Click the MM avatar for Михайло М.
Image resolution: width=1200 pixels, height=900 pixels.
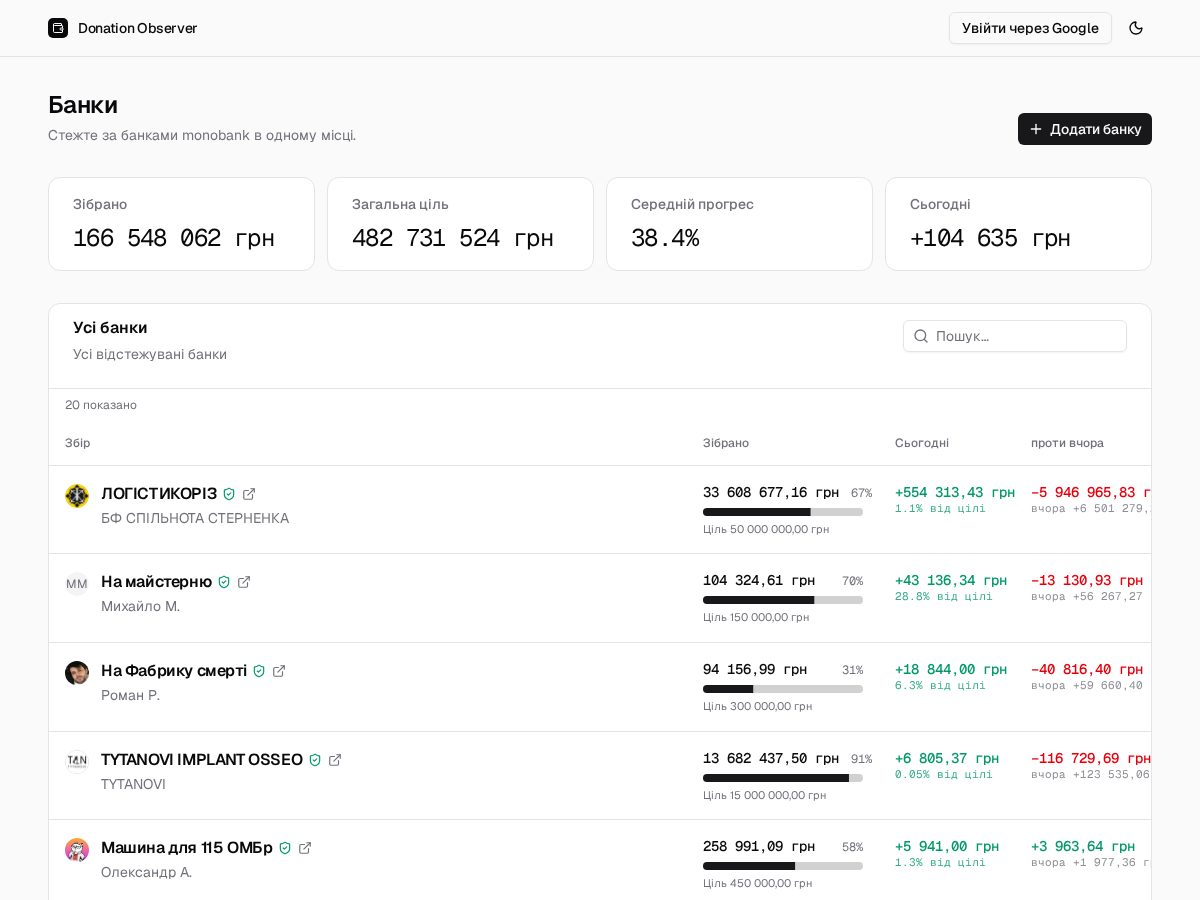77,584
